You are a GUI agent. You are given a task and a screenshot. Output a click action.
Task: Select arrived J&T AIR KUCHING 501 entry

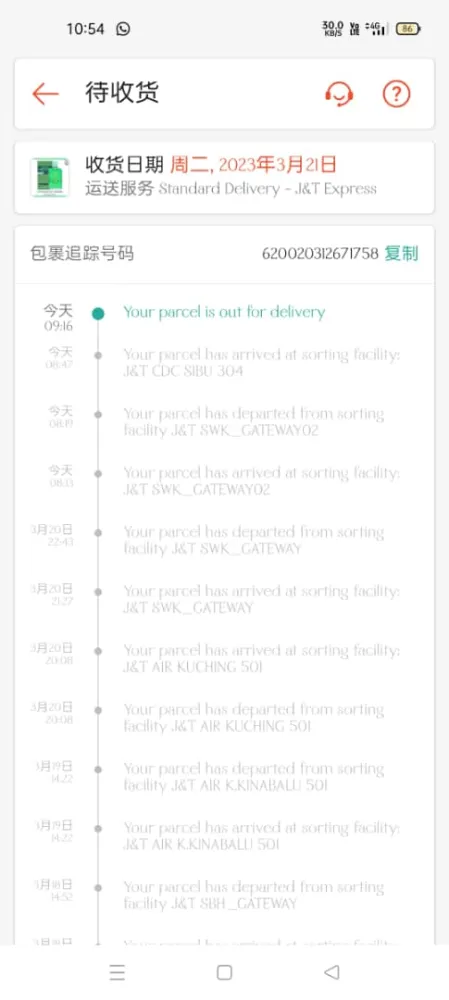point(261,658)
